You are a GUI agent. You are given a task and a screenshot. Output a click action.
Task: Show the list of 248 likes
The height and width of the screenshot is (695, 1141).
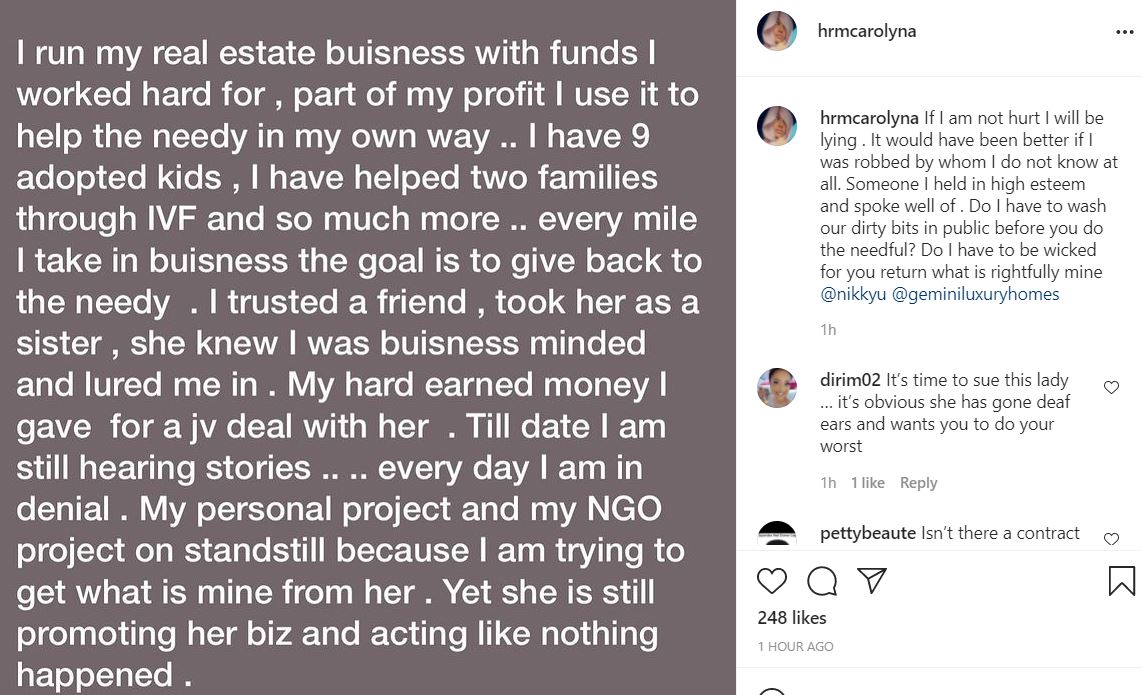tap(792, 618)
